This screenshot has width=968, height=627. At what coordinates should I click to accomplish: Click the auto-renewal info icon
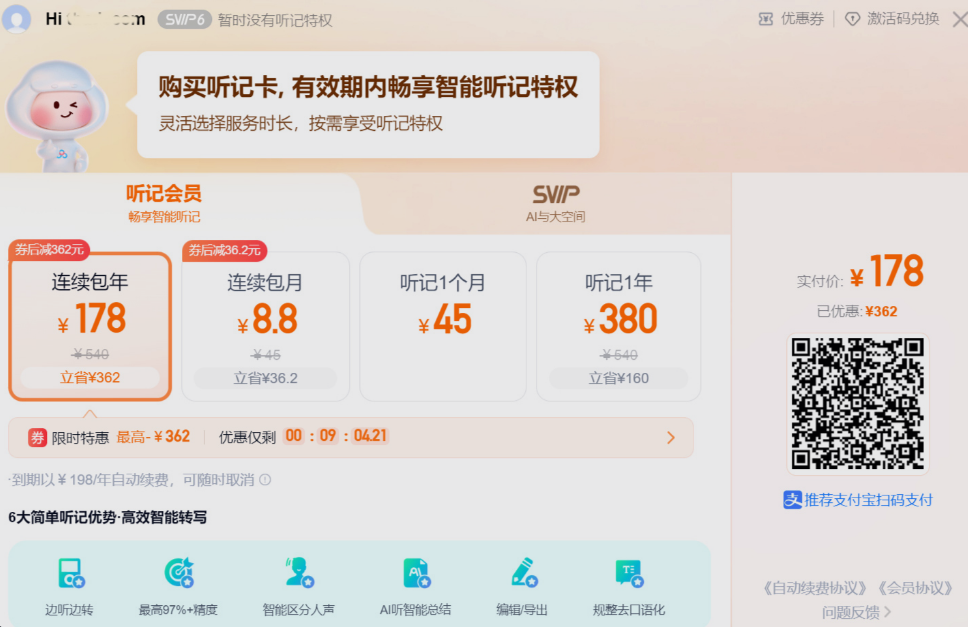coord(265,480)
